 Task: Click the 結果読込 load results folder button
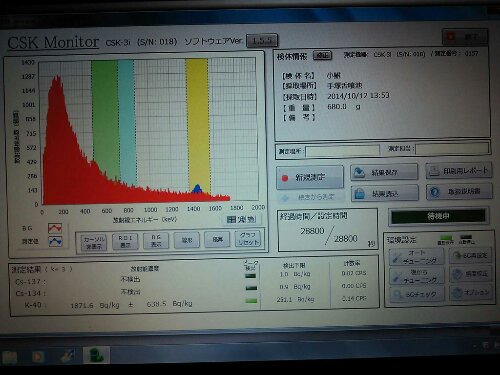(x=385, y=193)
